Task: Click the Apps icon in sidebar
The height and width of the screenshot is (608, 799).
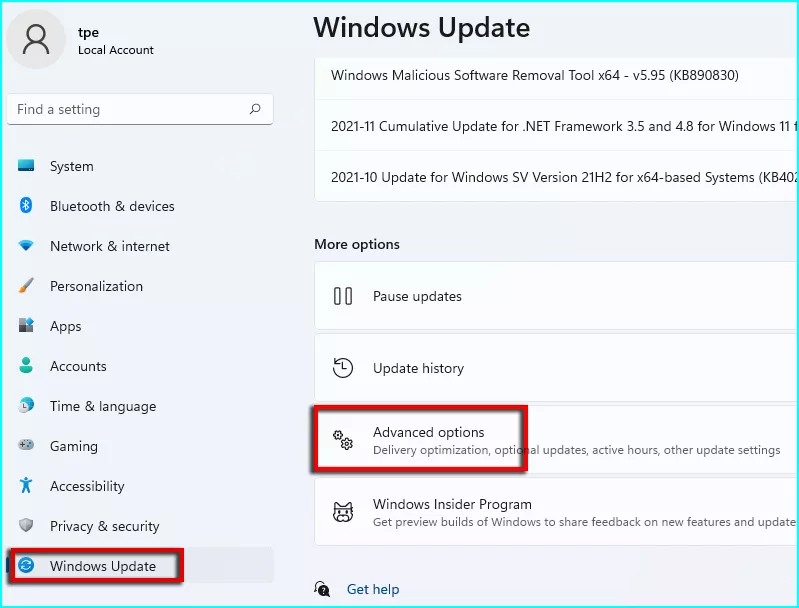Action: [26, 325]
